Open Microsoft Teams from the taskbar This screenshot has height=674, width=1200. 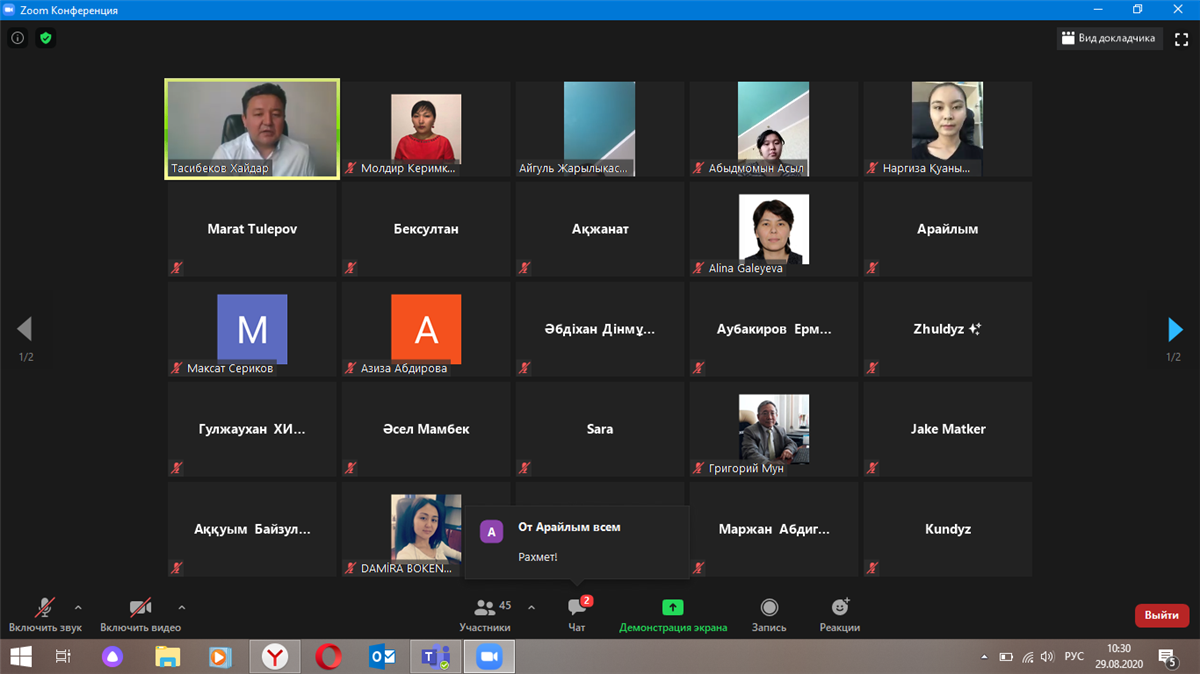coord(435,656)
